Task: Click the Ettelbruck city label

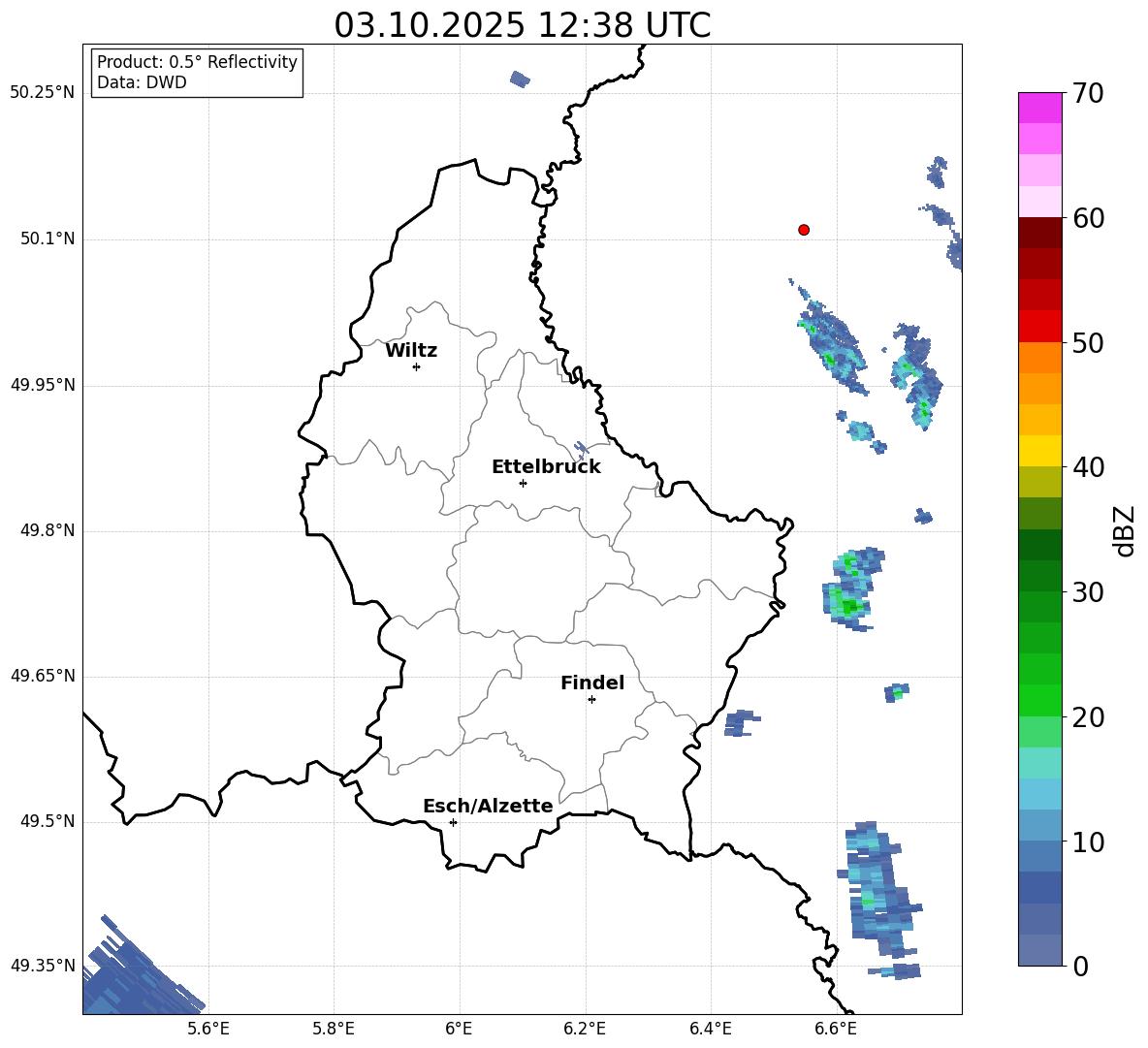Action: coord(546,467)
